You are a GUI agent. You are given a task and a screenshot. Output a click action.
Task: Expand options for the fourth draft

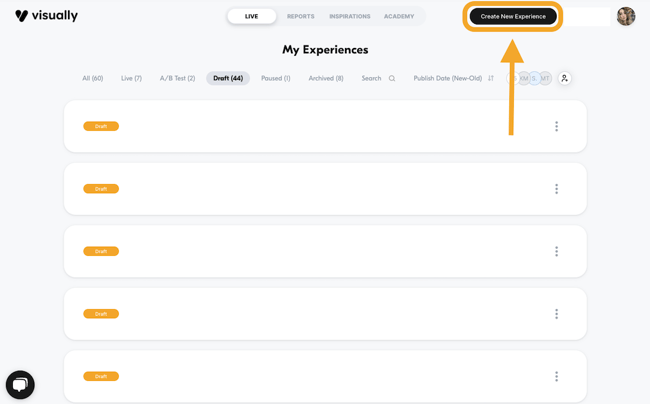(x=556, y=314)
